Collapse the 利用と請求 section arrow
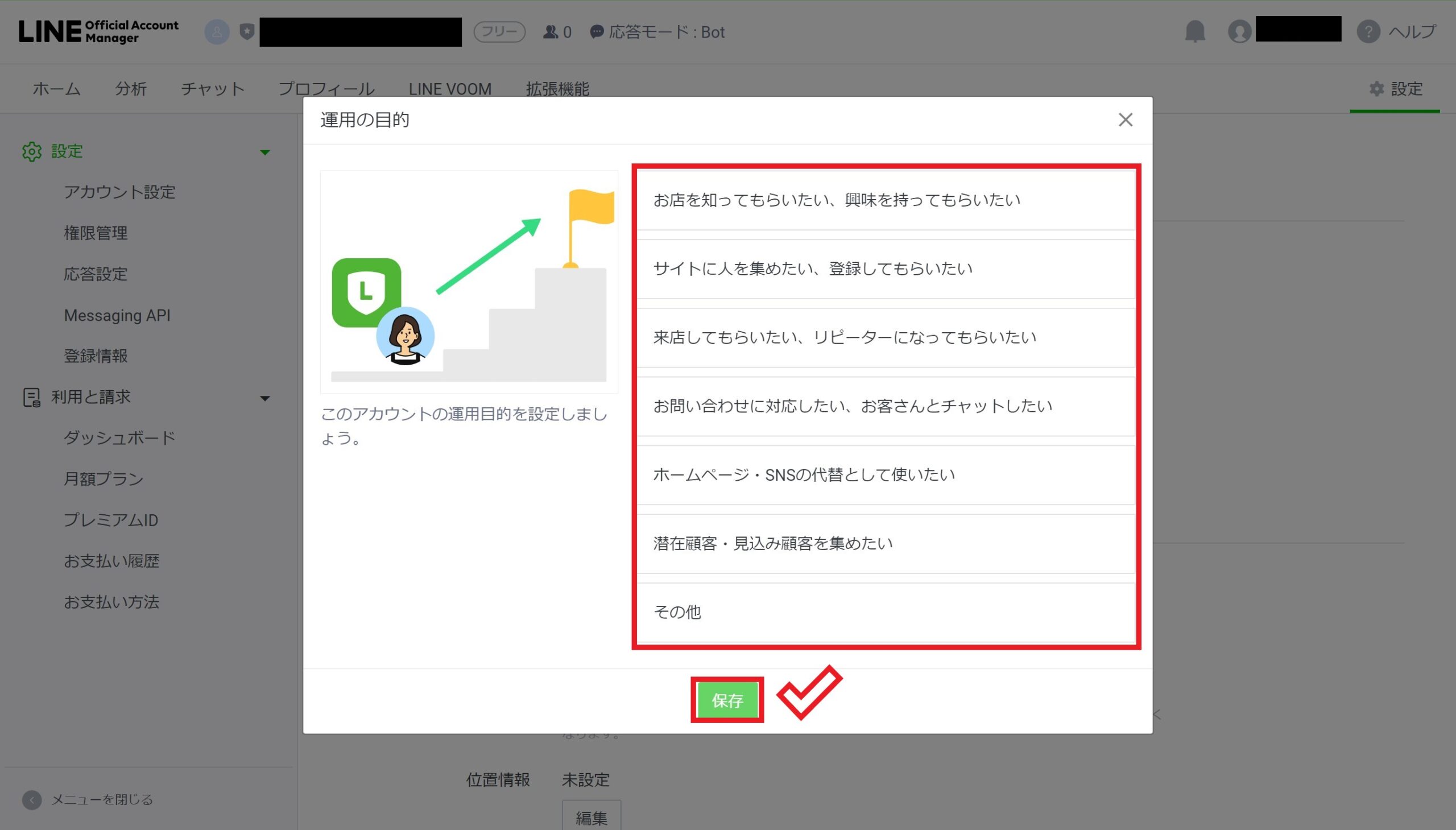This screenshot has width=1456, height=830. (x=265, y=398)
